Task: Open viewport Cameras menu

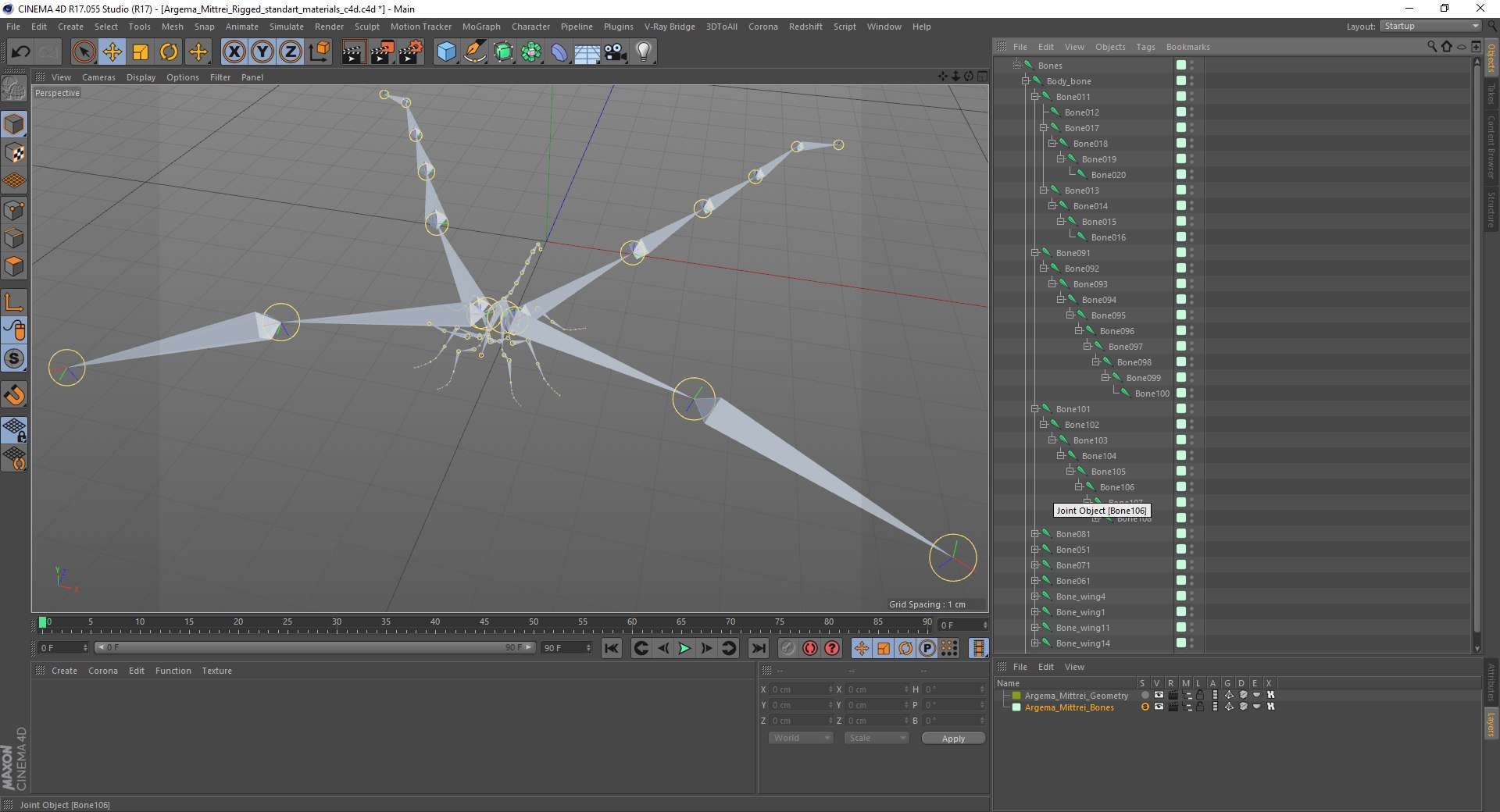Action: tap(98, 77)
